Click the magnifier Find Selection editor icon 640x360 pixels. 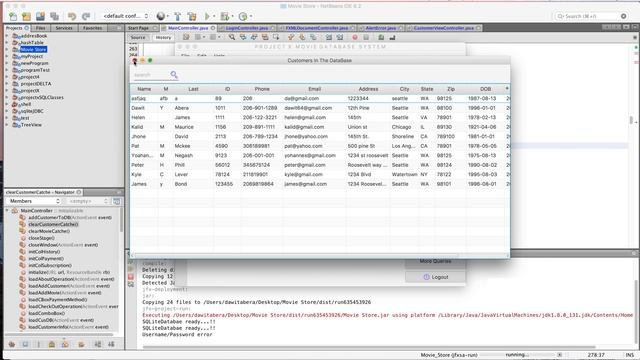coord(232,37)
